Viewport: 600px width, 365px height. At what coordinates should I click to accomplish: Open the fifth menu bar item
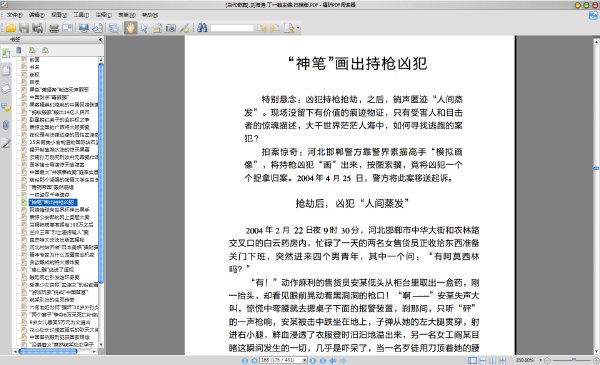[x=103, y=15]
